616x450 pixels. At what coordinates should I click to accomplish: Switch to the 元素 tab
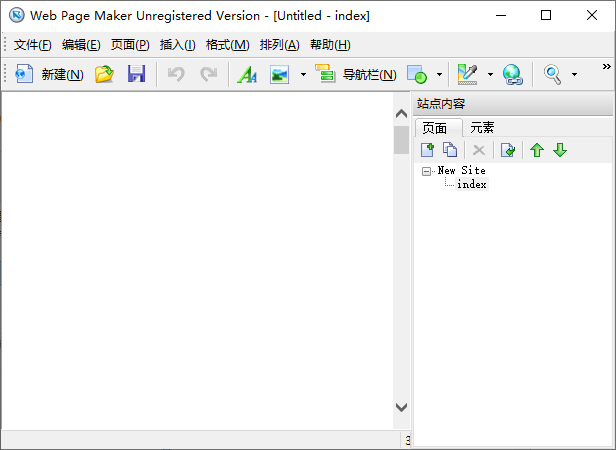(x=482, y=128)
